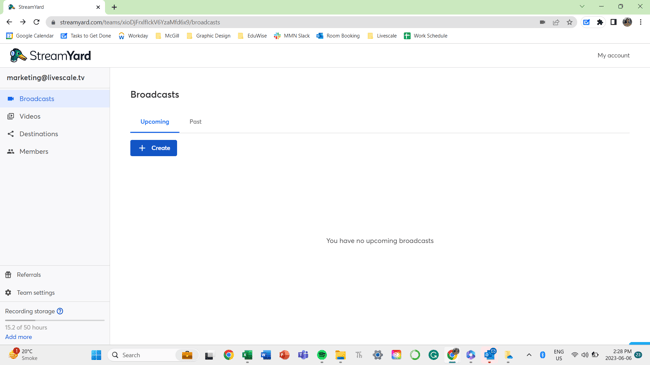
Task: Open the EduWise bookmark folder
Action: [252, 36]
